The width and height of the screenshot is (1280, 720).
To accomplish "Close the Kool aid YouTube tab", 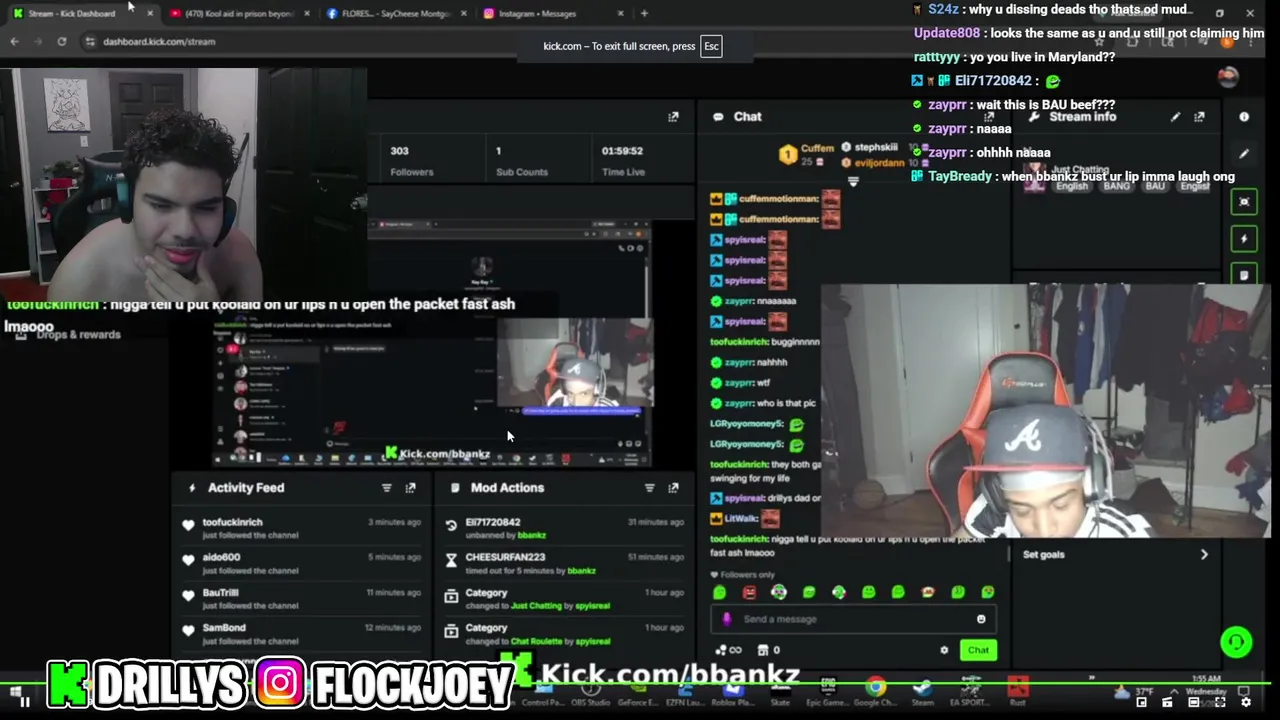I will tap(306, 13).
